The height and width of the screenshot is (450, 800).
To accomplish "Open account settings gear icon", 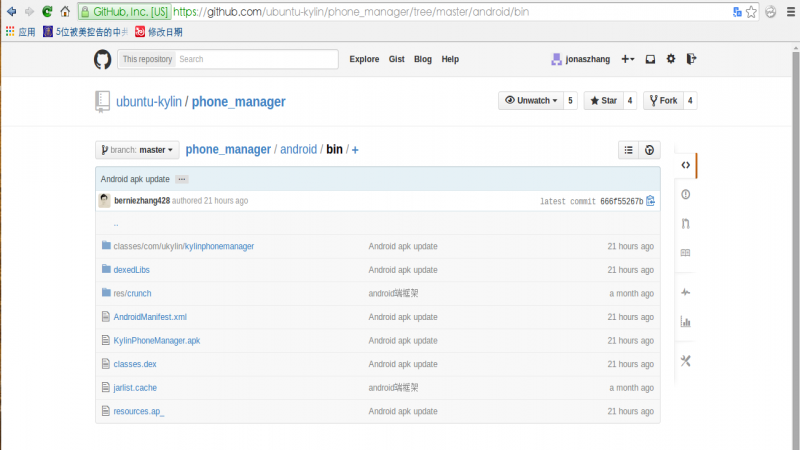I will point(671,59).
